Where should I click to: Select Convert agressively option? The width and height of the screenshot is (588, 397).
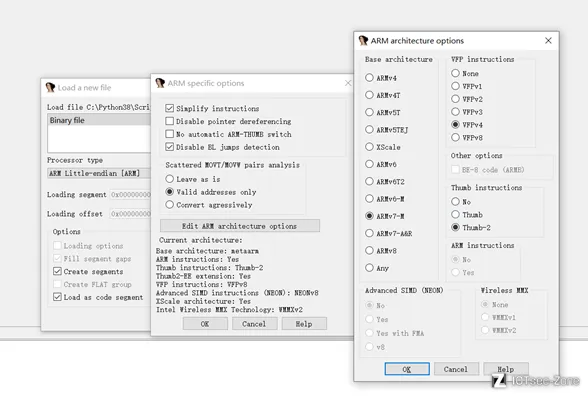click(170, 205)
